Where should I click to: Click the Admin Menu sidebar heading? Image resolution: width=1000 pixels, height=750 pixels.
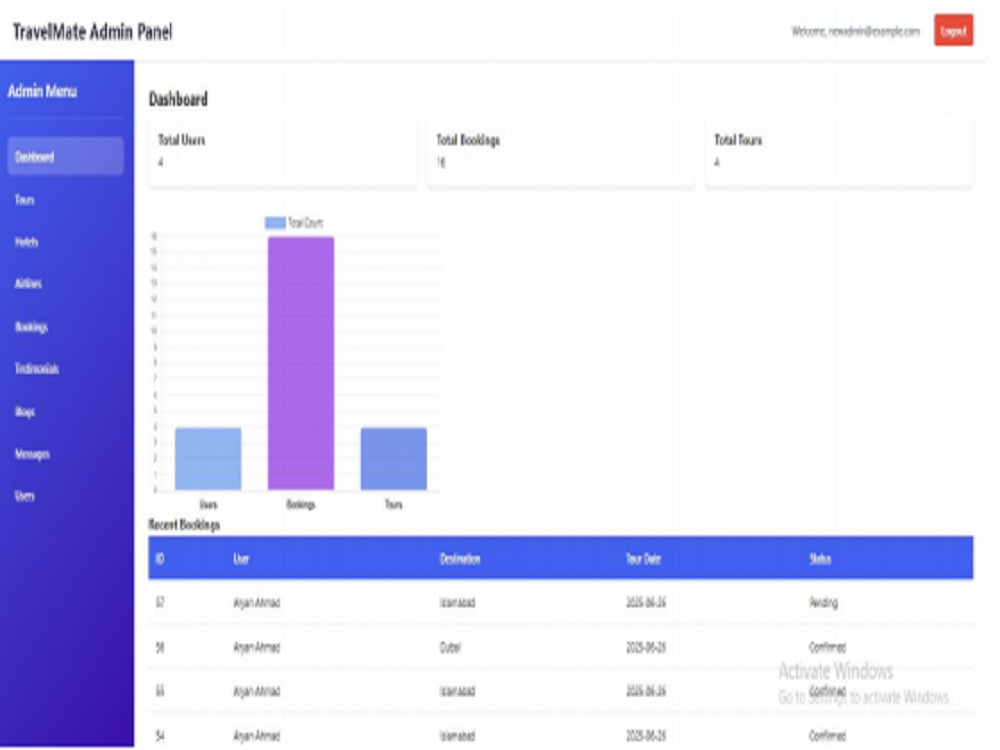[x=42, y=91]
